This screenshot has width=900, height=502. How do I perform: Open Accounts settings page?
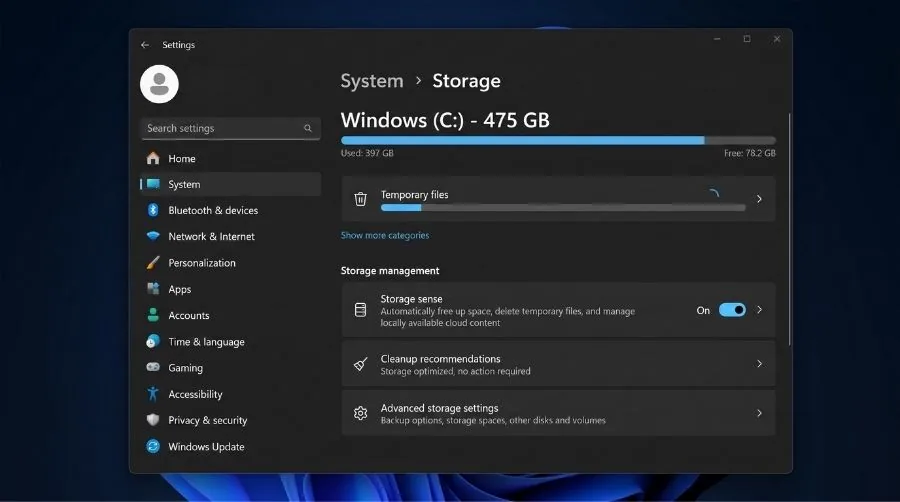tap(230, 315)
